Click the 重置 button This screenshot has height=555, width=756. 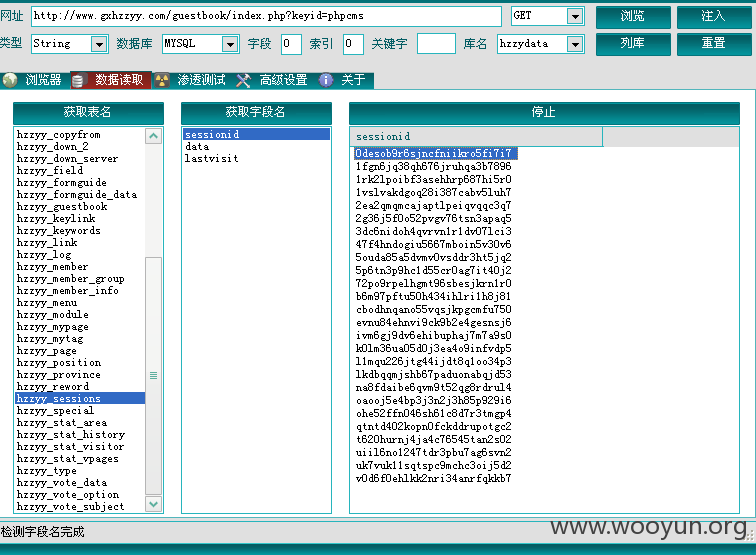[x=714, y=44]
